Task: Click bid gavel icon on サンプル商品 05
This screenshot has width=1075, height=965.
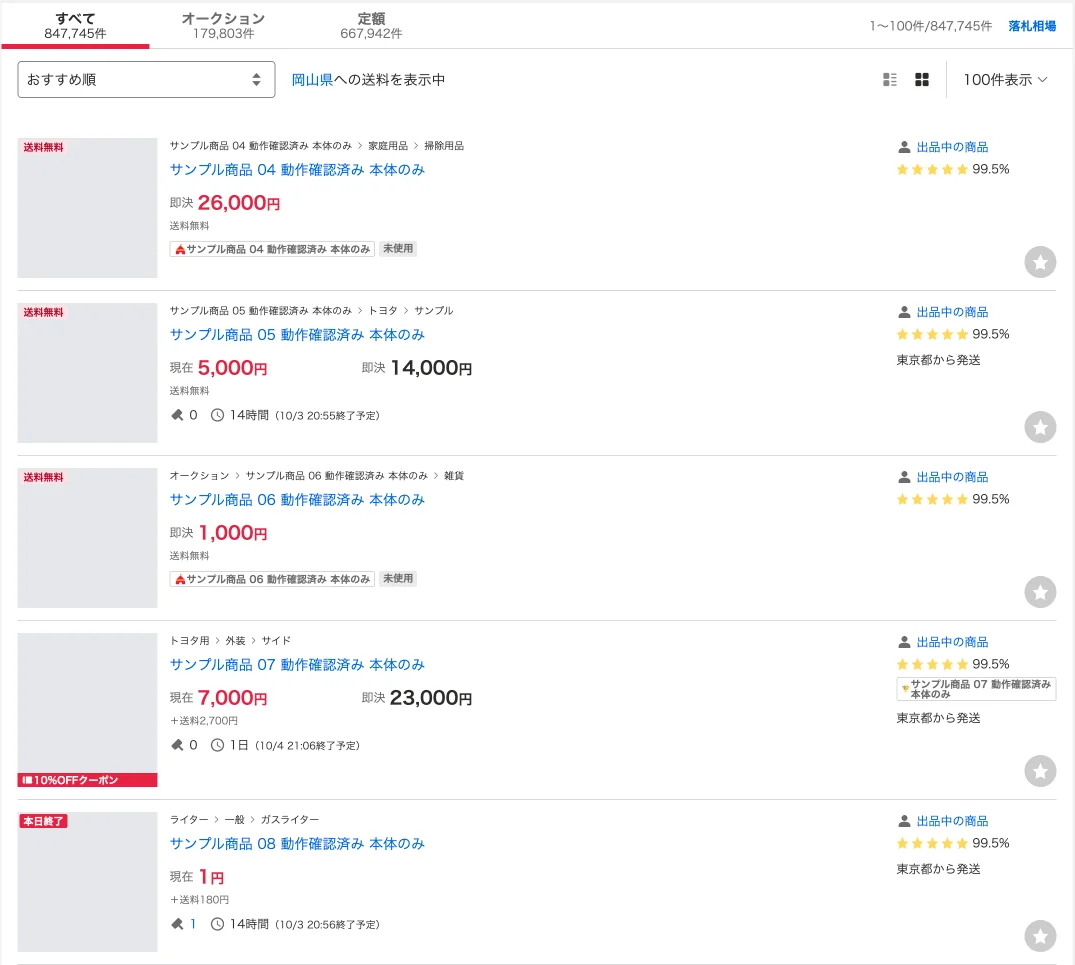Action: 177,415
